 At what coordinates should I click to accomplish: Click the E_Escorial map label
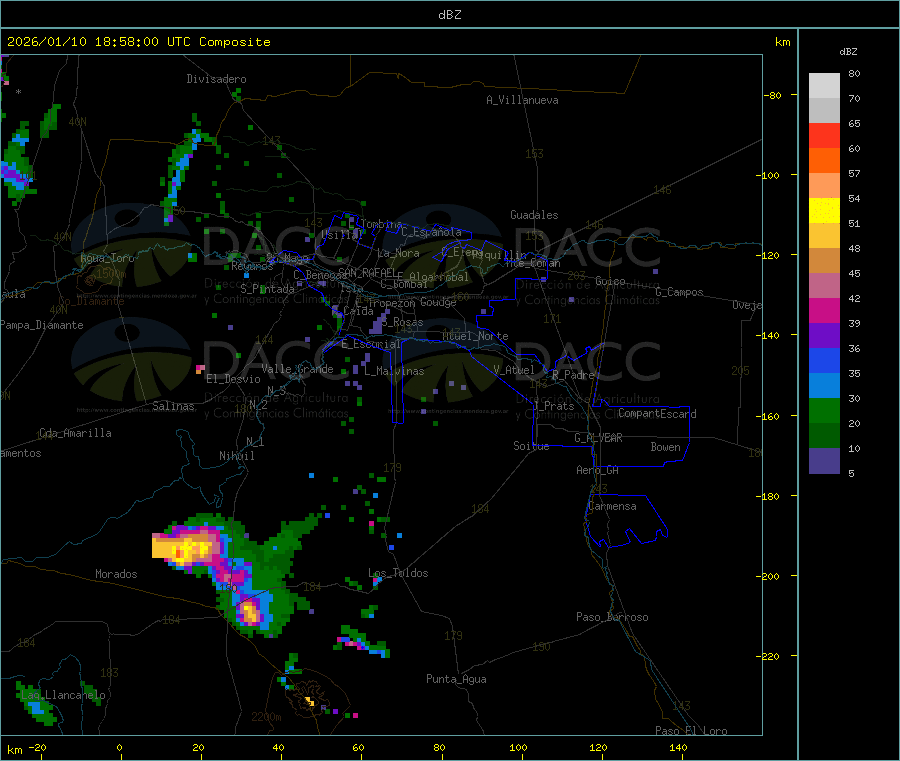point(370,344)
